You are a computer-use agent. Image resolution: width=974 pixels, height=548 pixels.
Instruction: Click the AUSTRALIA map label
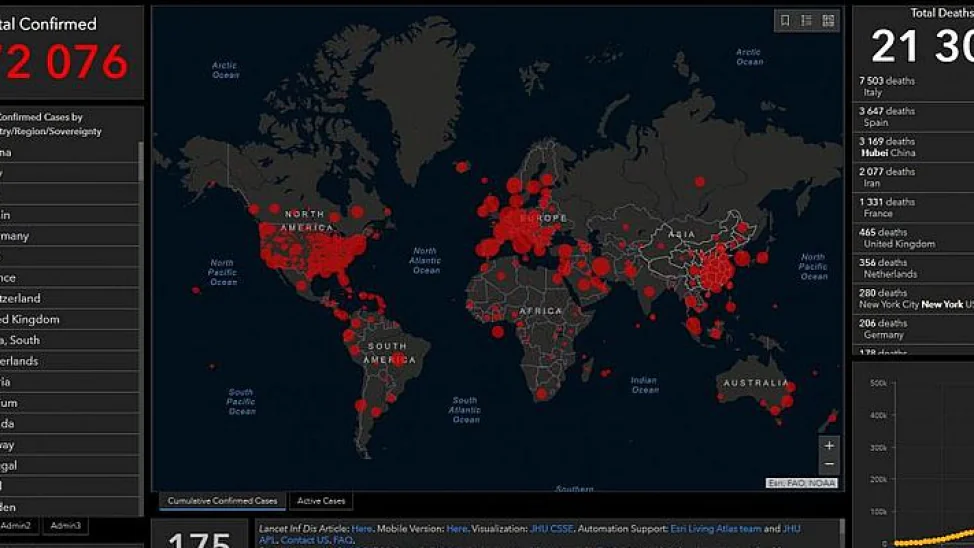click(x=756, y=383)
